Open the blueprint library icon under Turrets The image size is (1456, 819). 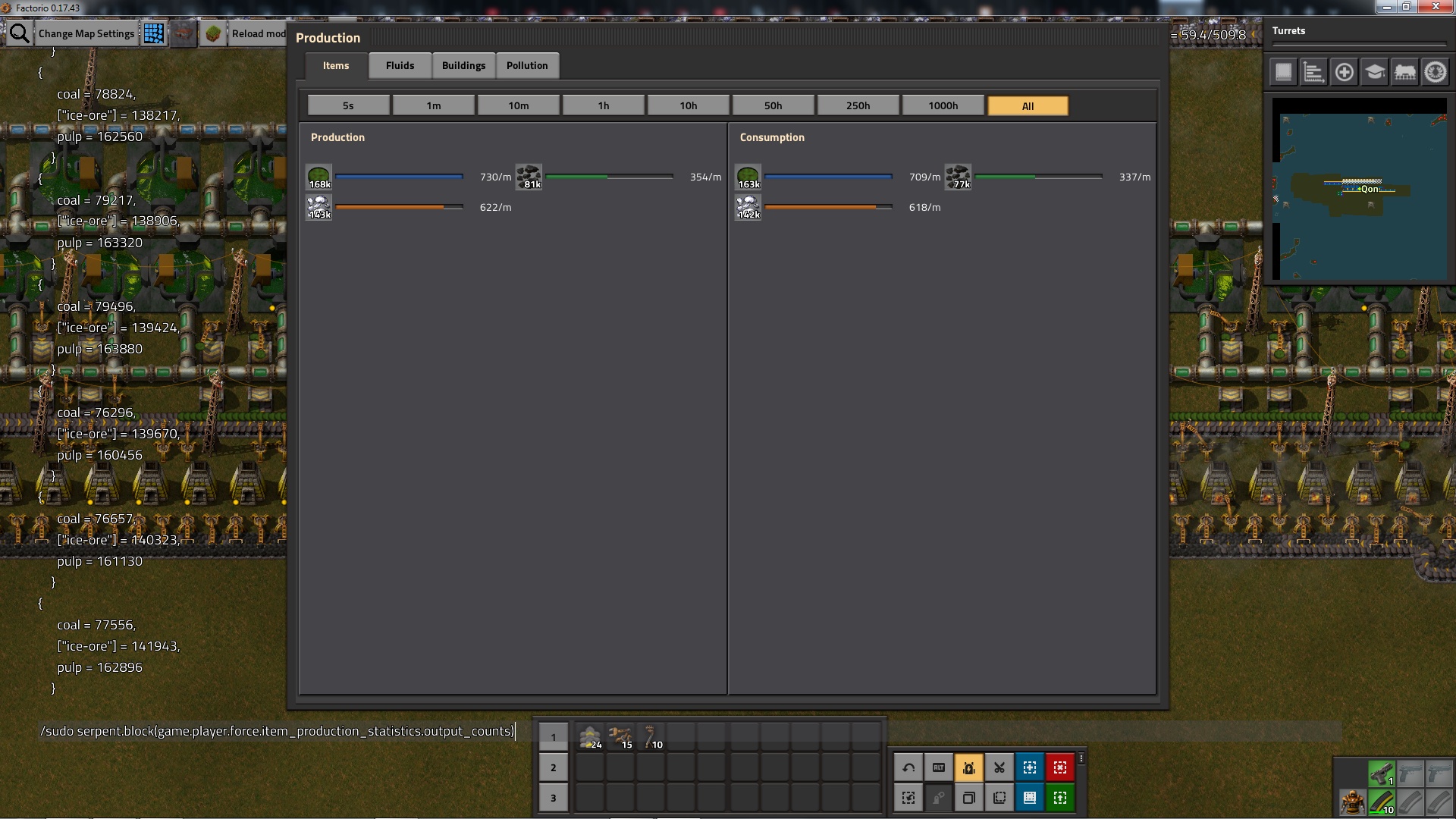pos(1283,72)
